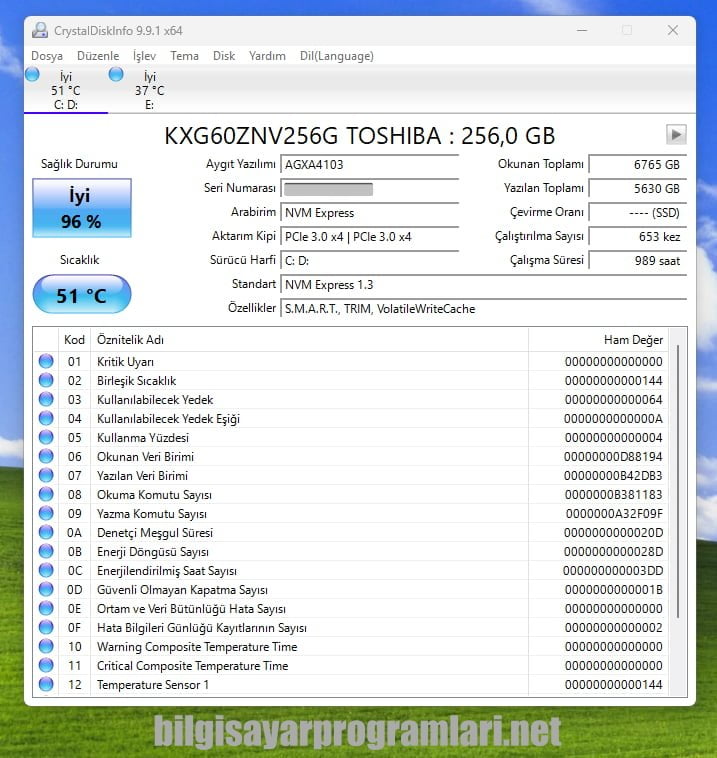Click status orb of Kullanma Yüzdesi row
The image size is (717, 758).
[46, 437]
